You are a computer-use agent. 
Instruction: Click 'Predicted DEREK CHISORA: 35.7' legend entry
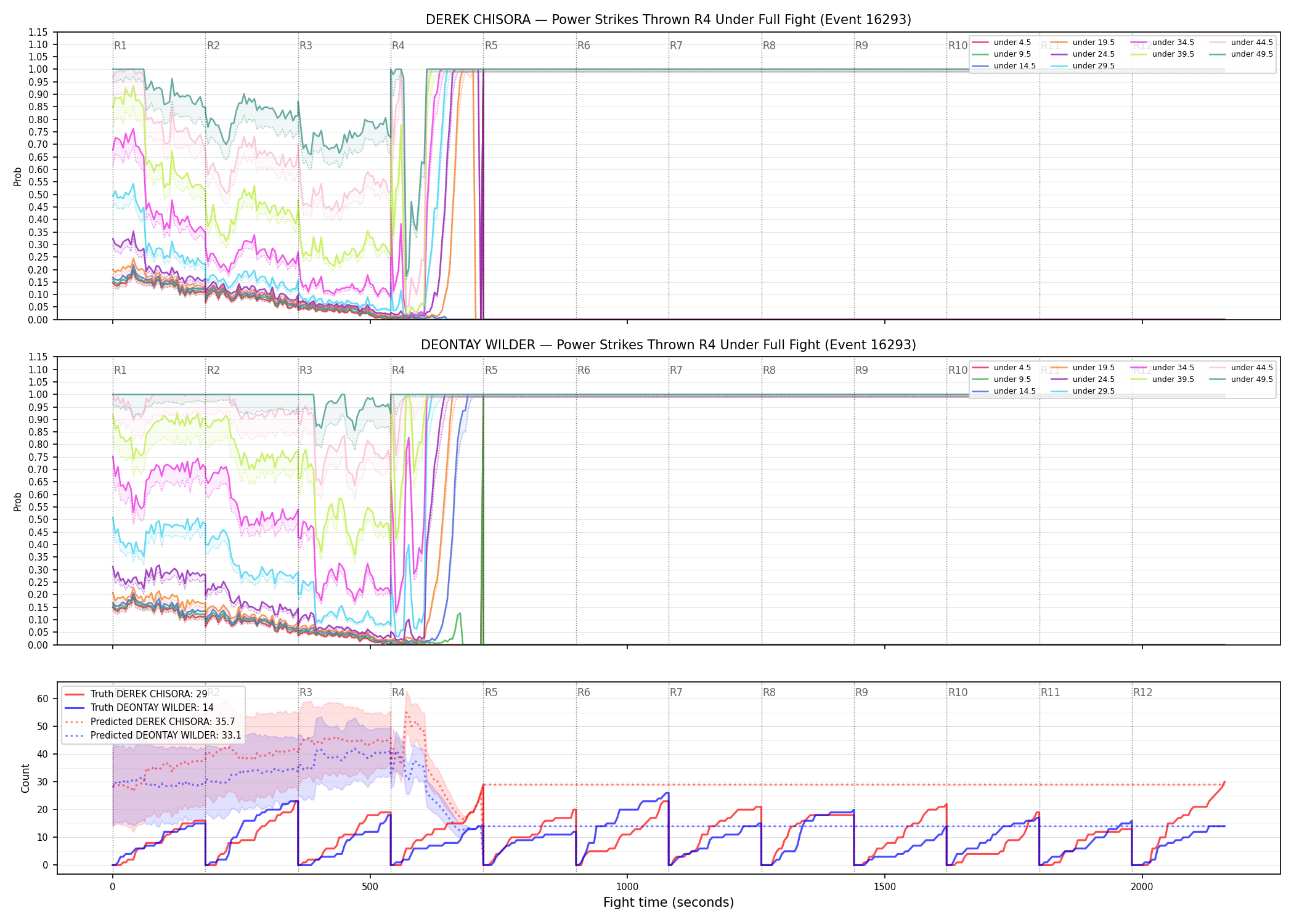pos(150,722)
